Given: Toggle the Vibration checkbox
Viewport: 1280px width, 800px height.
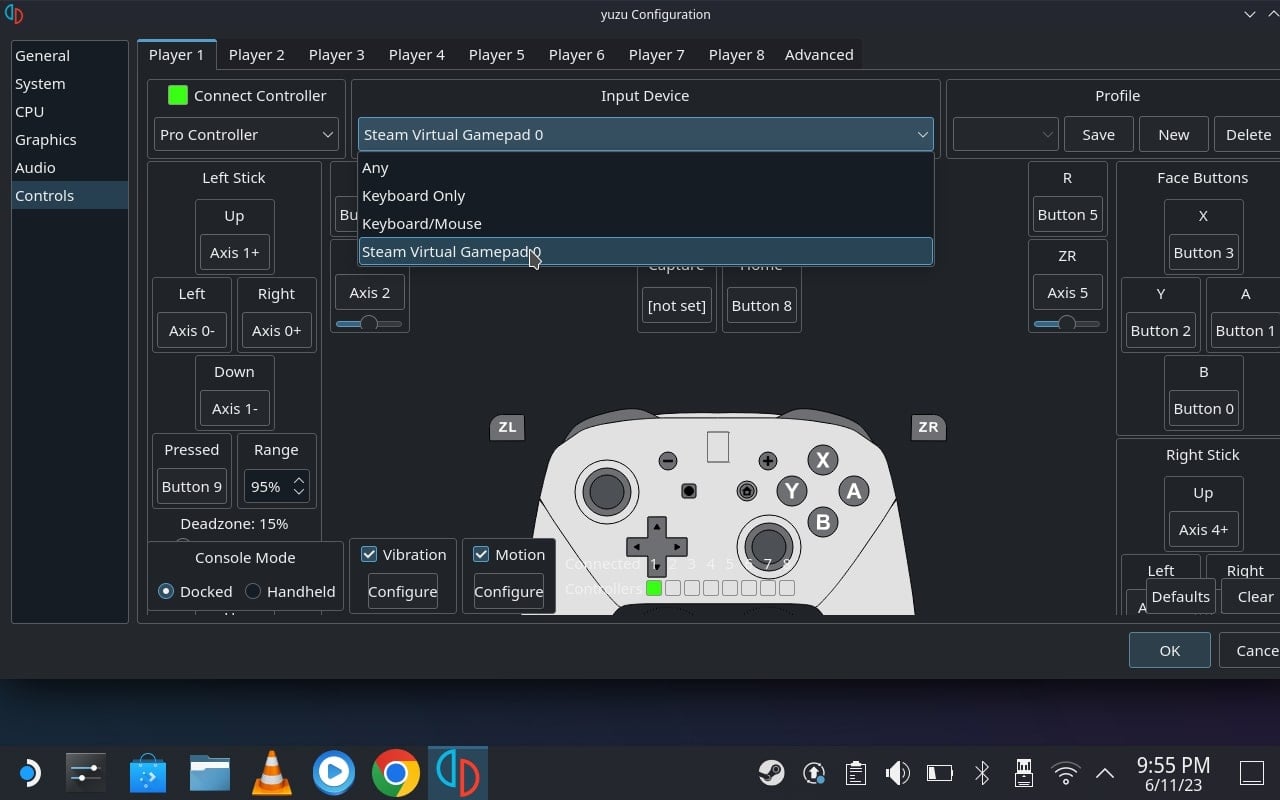Looking at the screenshot, I should (x=369, y=554).
